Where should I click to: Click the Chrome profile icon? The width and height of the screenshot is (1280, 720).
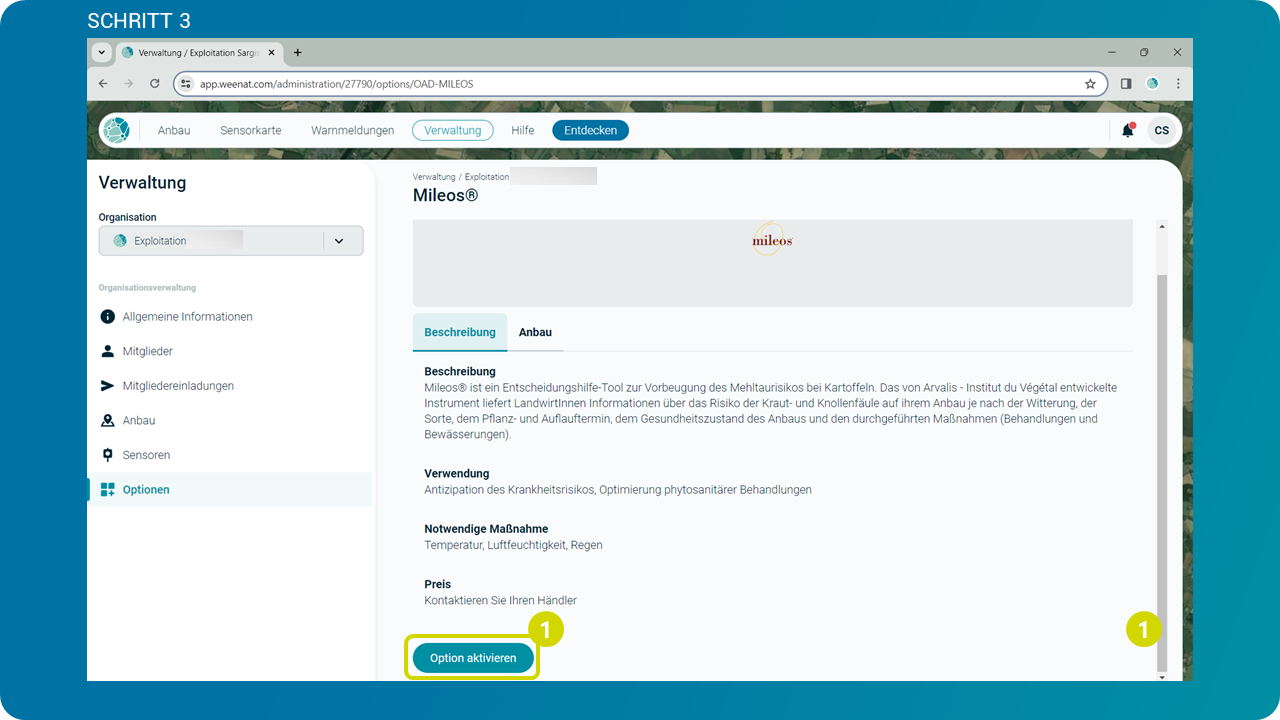[x=1152, y=84]
